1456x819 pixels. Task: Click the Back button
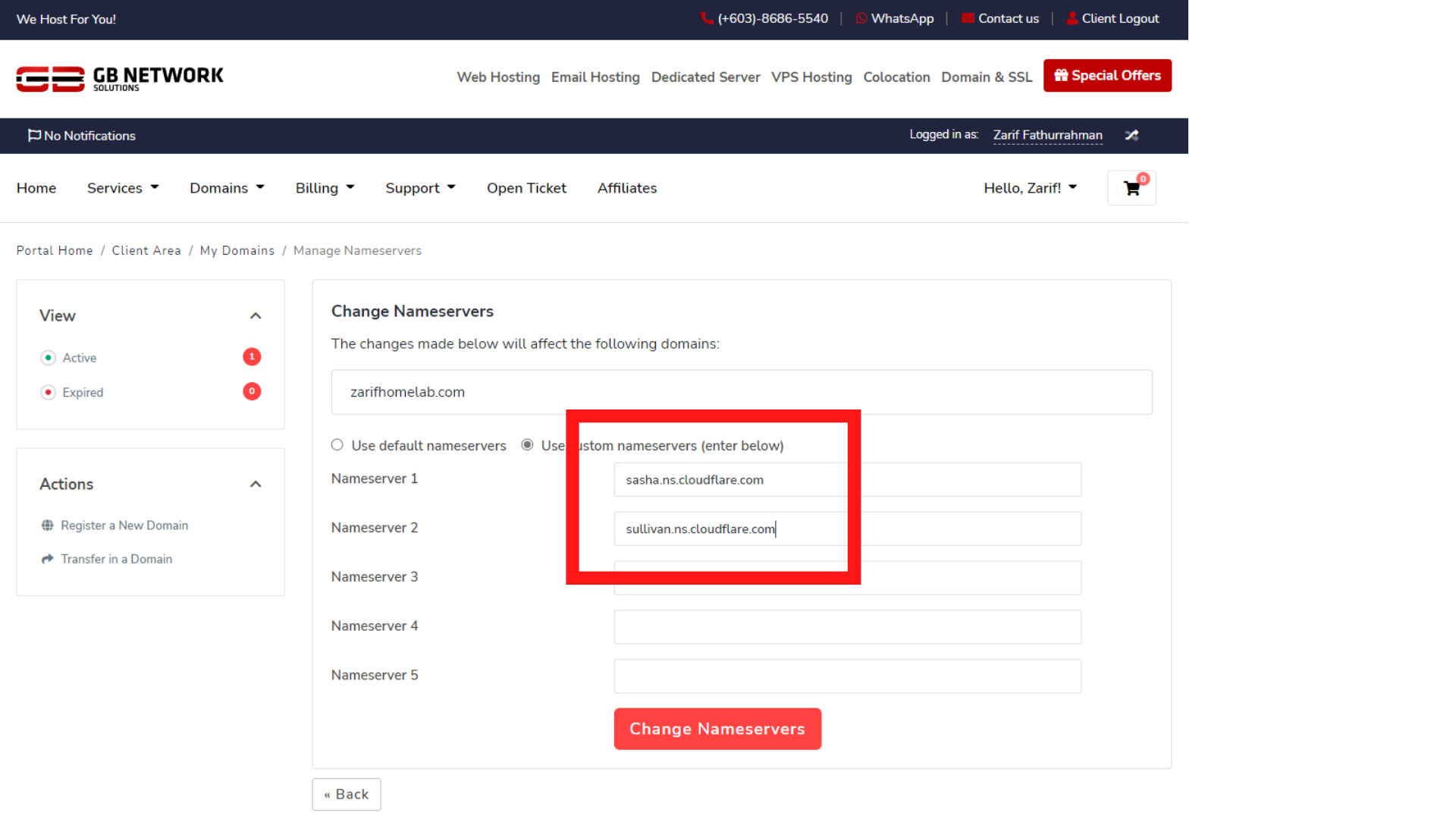pyautogui.click(x=346, y=794)
